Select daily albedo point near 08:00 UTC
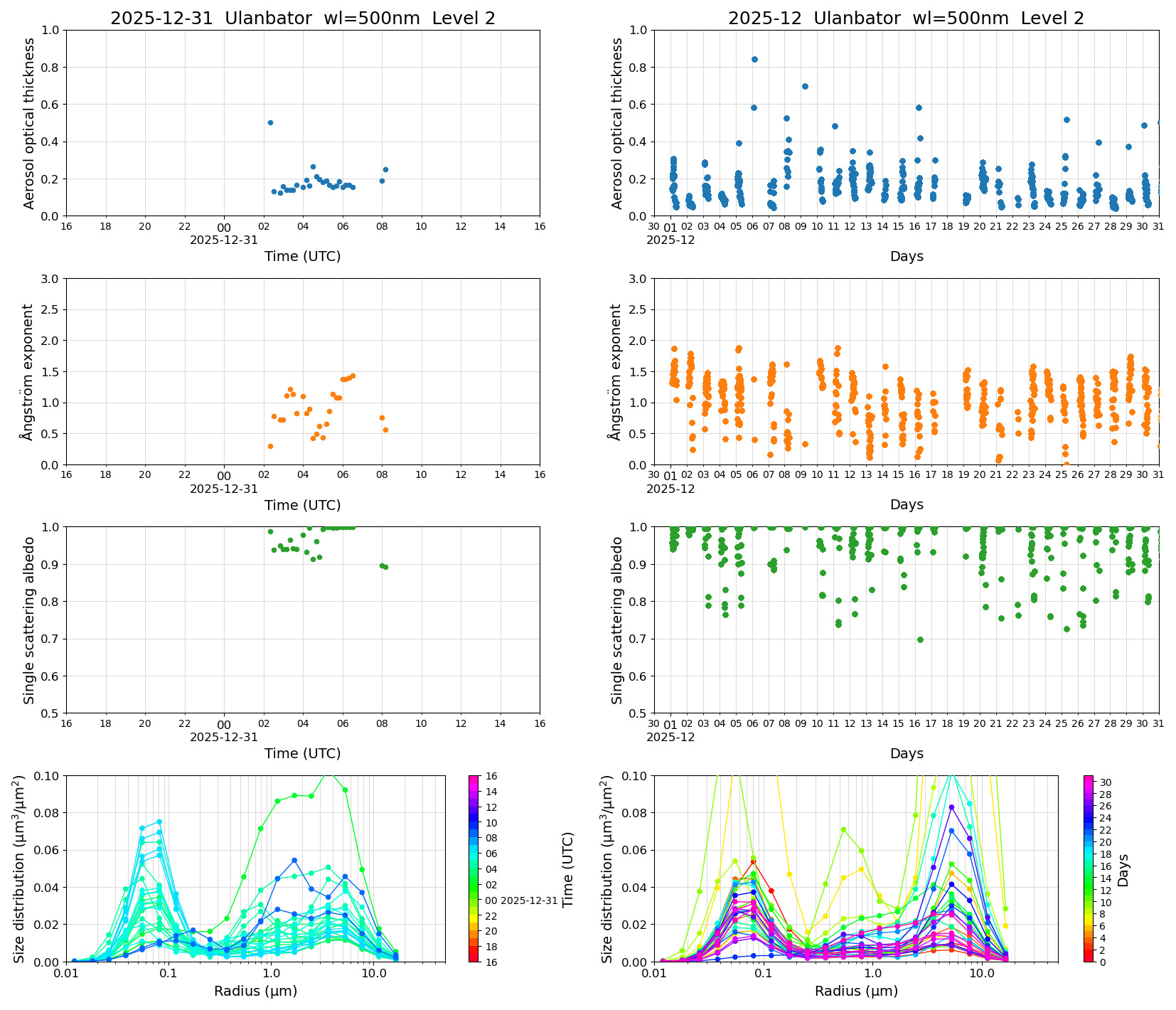Viewport: 1176px width, 1010px height. [383, 566]
